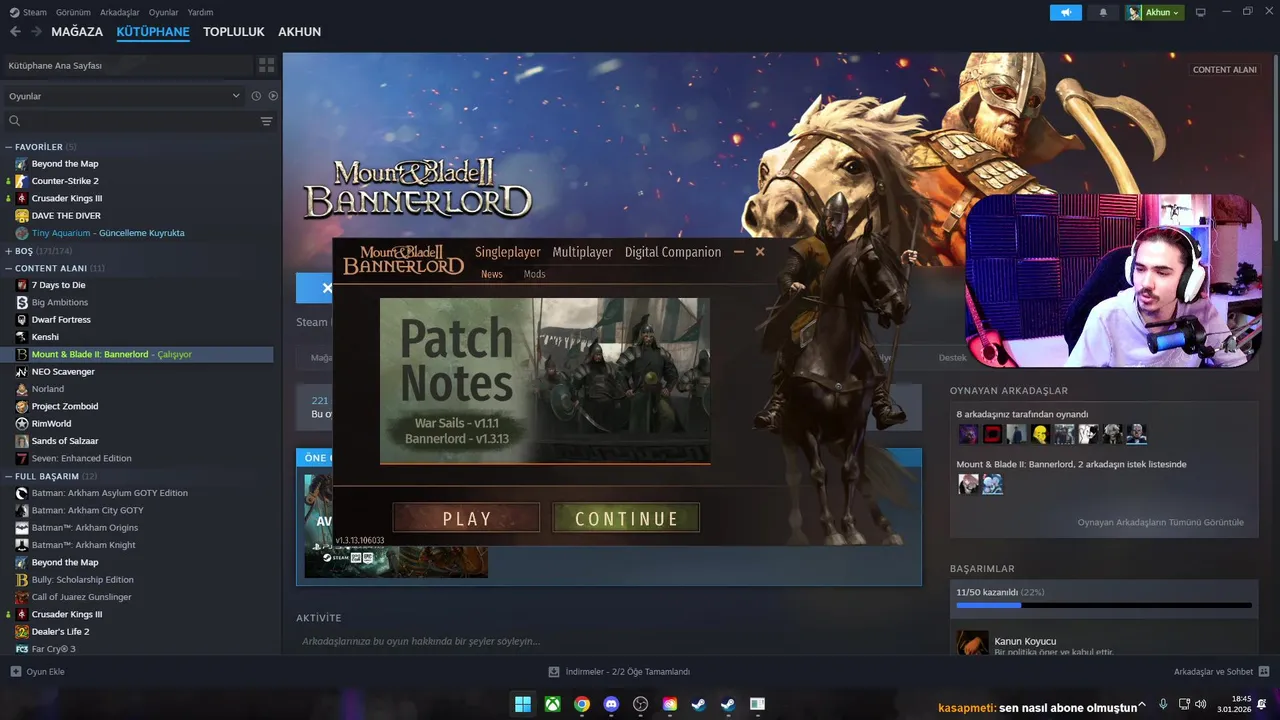Go to TOPLULUK tab

[x=234, y=32]
